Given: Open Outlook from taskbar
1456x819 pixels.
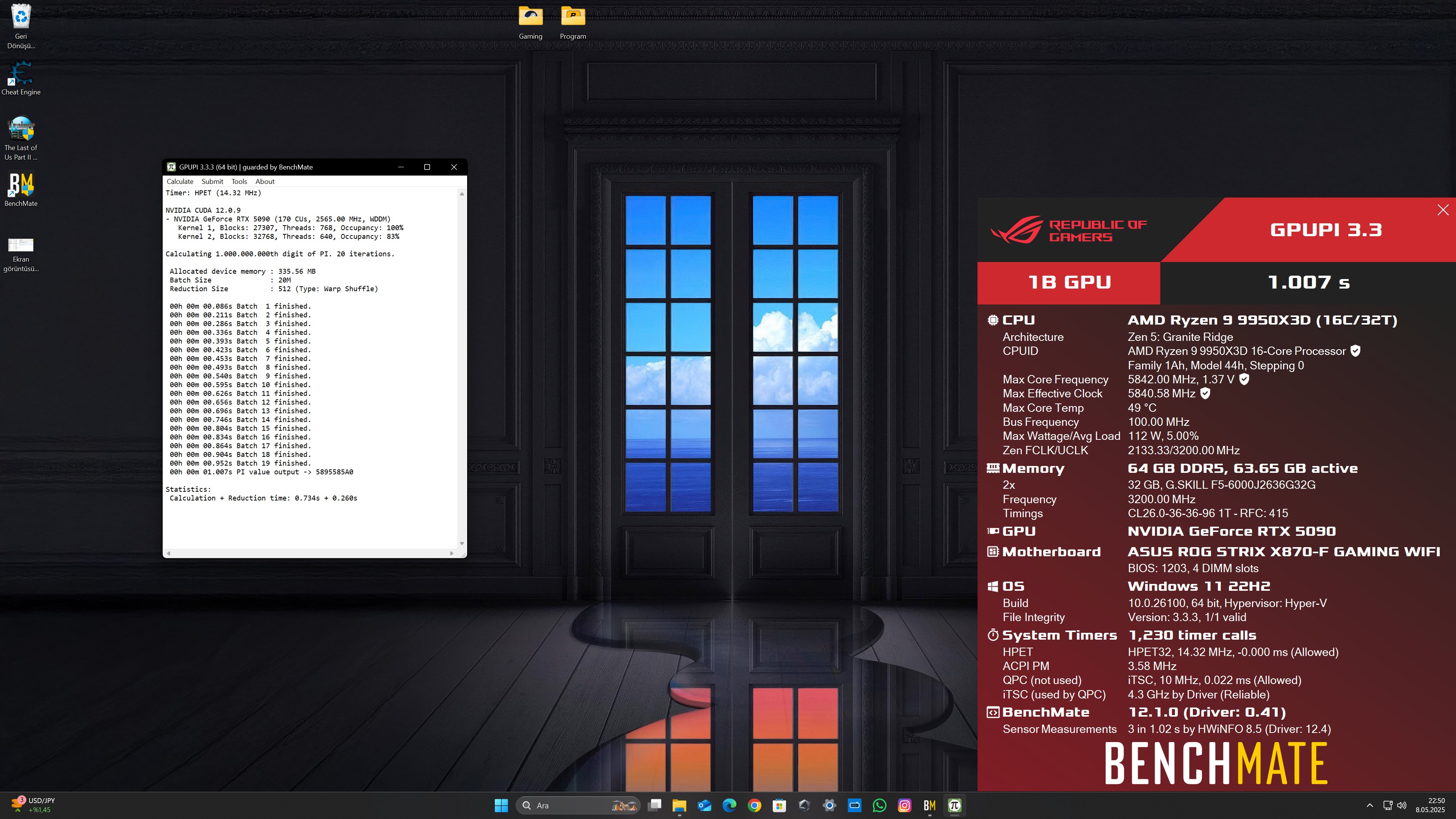Looking at the screenshot, I should (x=704, y=805).
